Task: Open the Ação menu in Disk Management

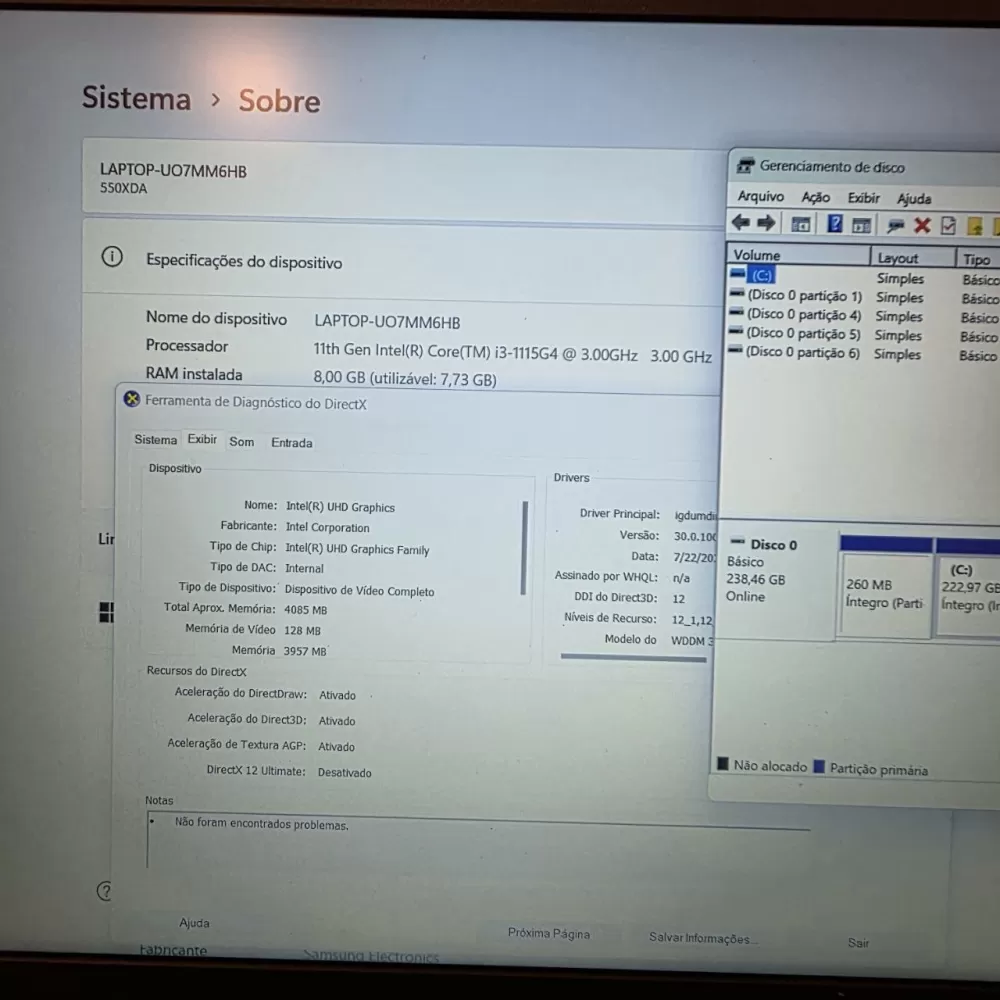Action: coord(815,198)
